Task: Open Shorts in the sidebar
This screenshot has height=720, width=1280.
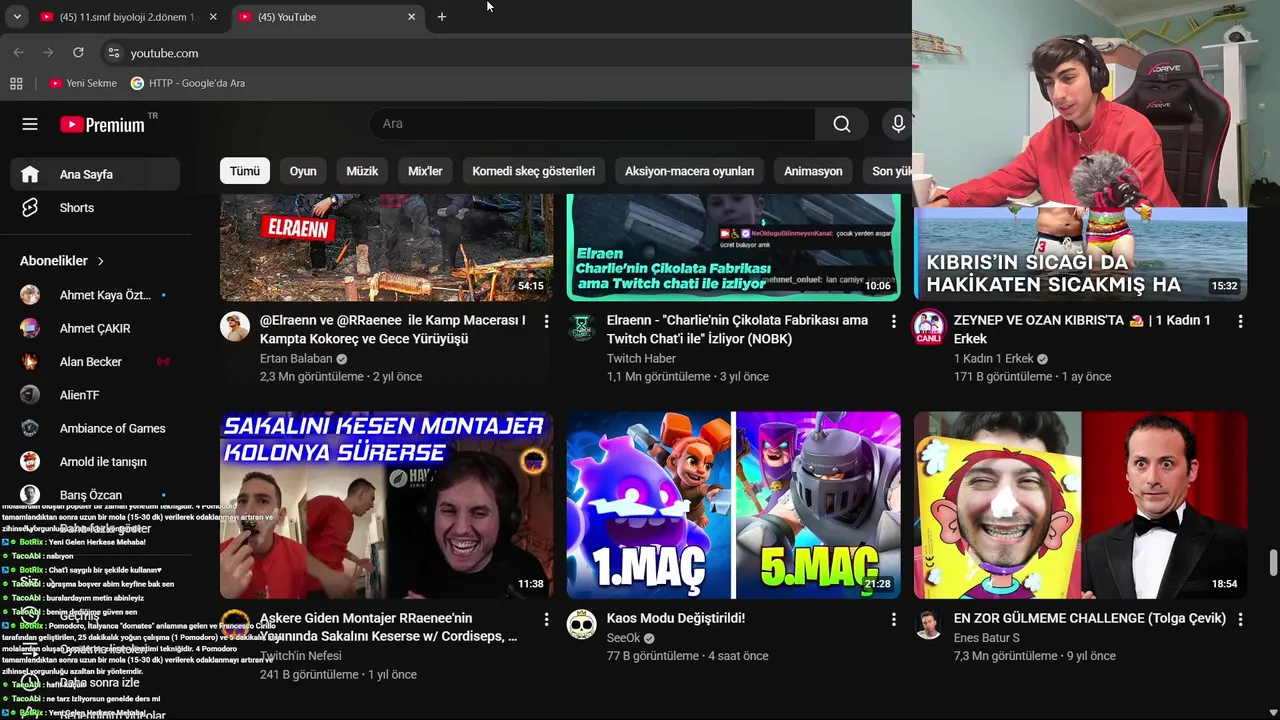Action: coord(95,208)
